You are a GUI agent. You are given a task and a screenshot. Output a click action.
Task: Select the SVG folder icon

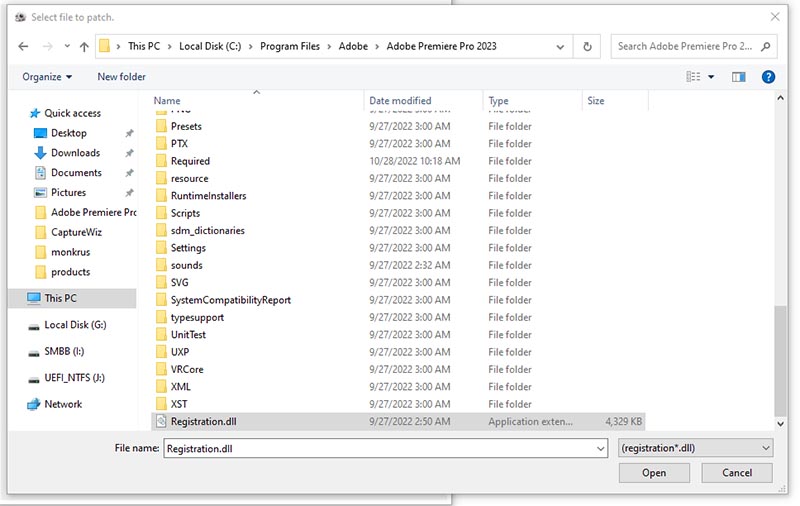pyautogui.click(x=161, y=282)
